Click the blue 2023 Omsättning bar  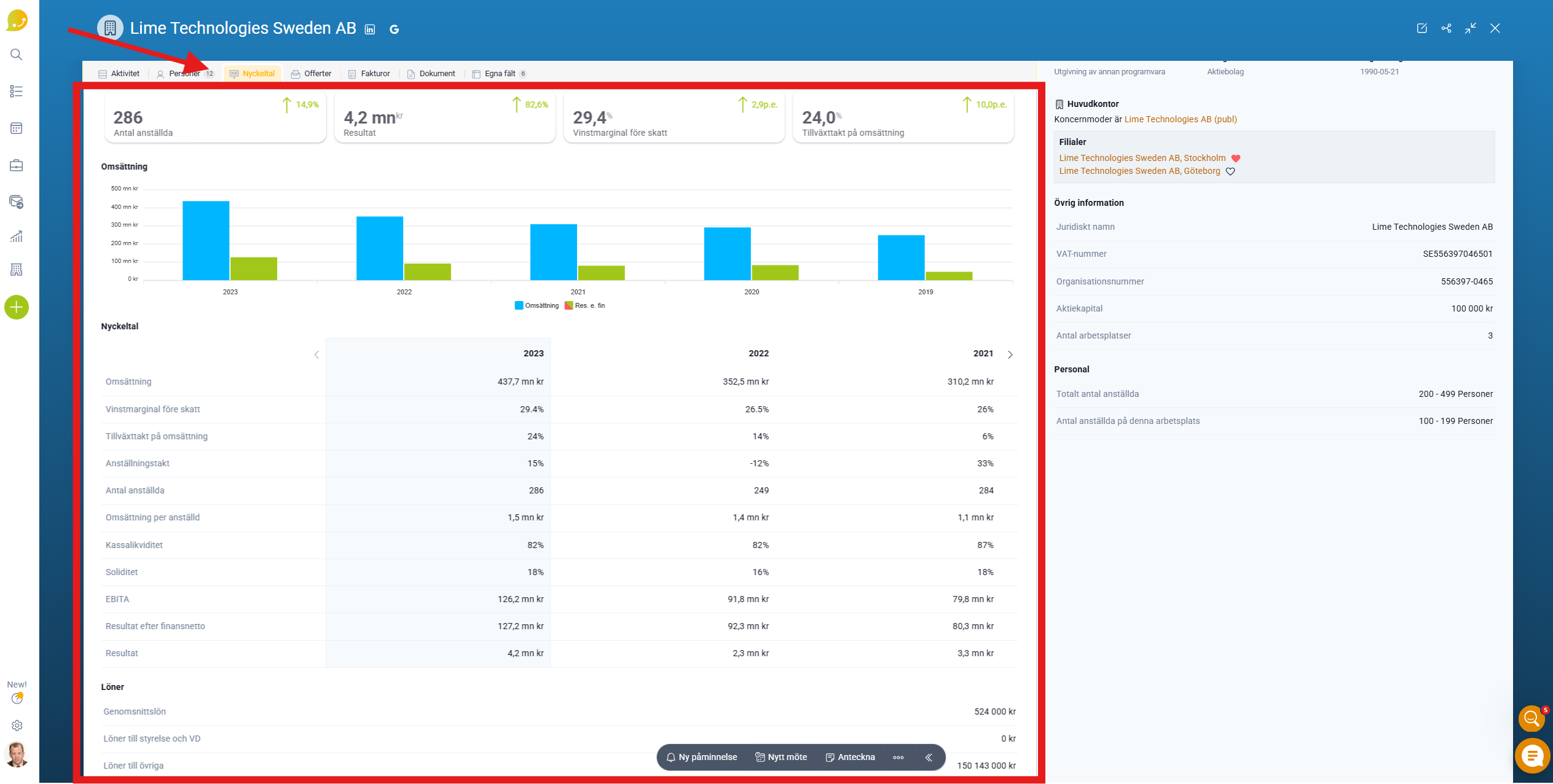pyautogui.click(x=206, y=241)
